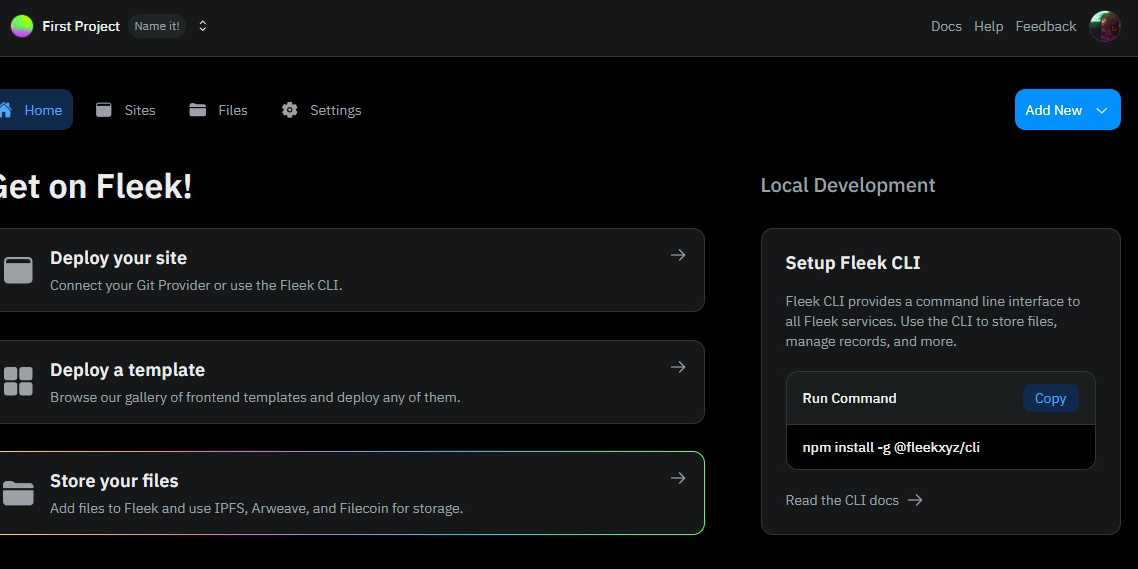Open the user avatar menu
The width and height of the screenshot is (1138, 569).
point(1105,26)
